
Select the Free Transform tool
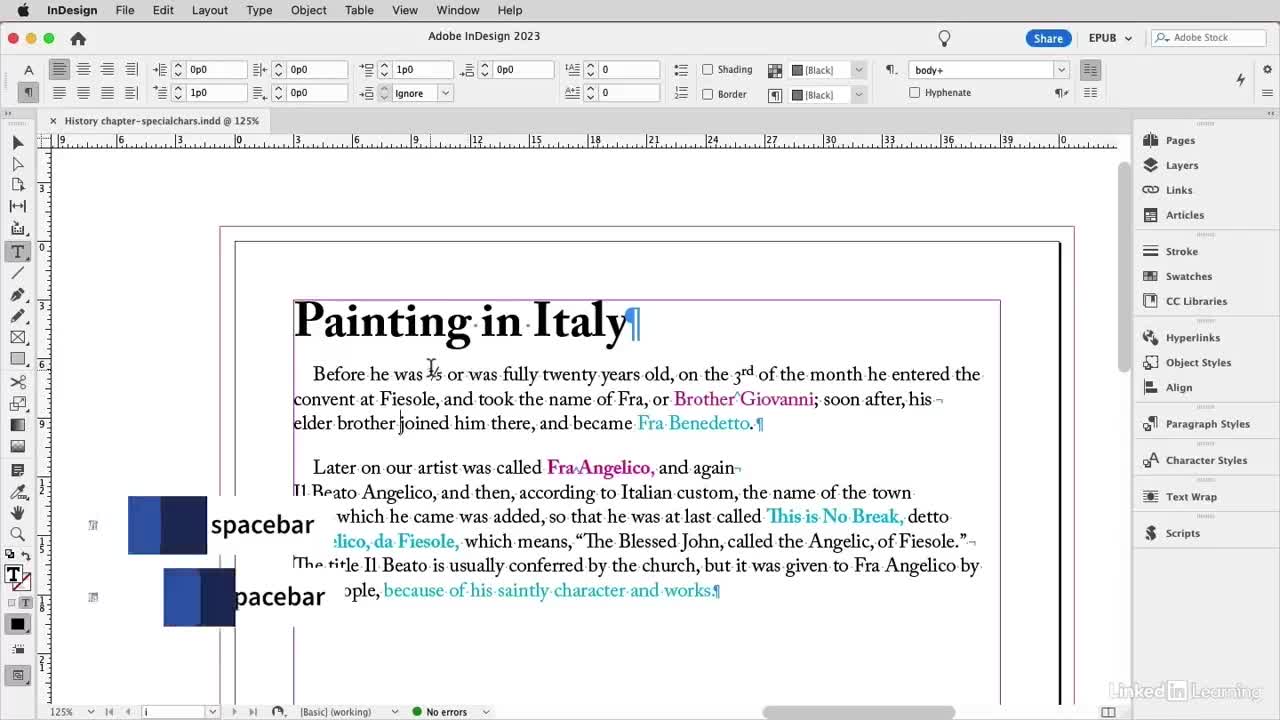pos(17,404)
